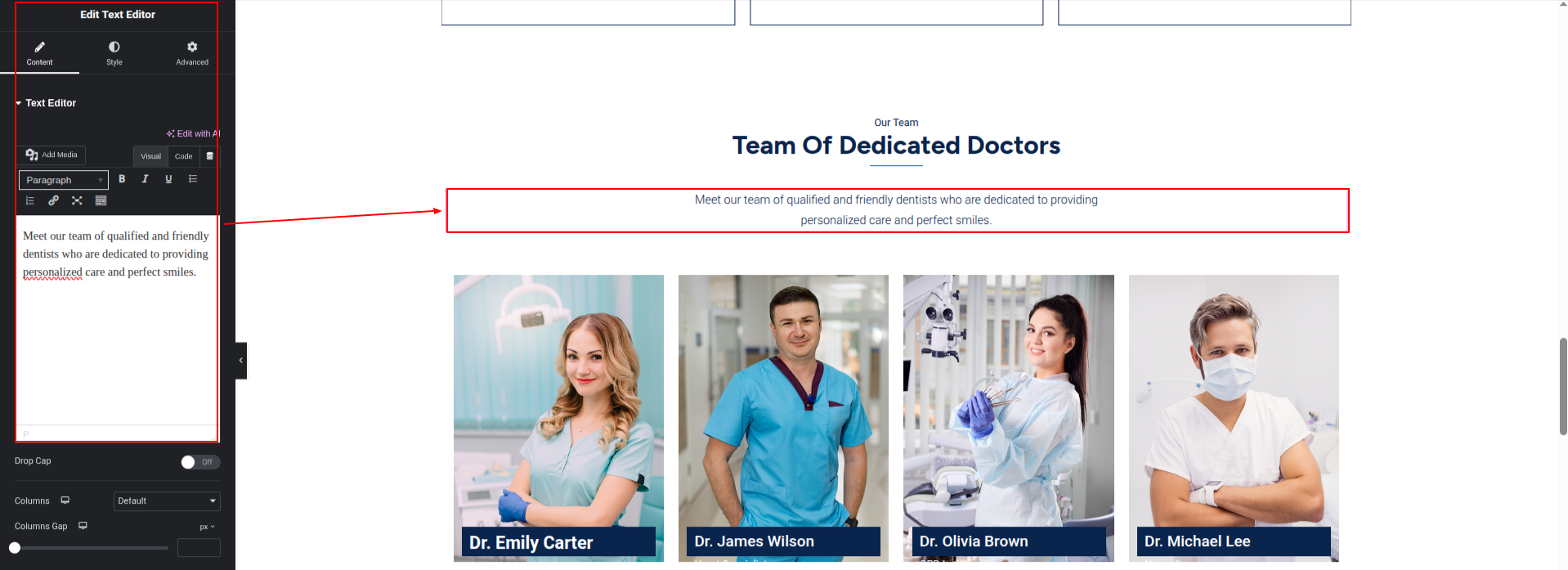Viewport: 1568px width, 570px height.
Task: Insert a numbered list
Action: coord(30,200)
